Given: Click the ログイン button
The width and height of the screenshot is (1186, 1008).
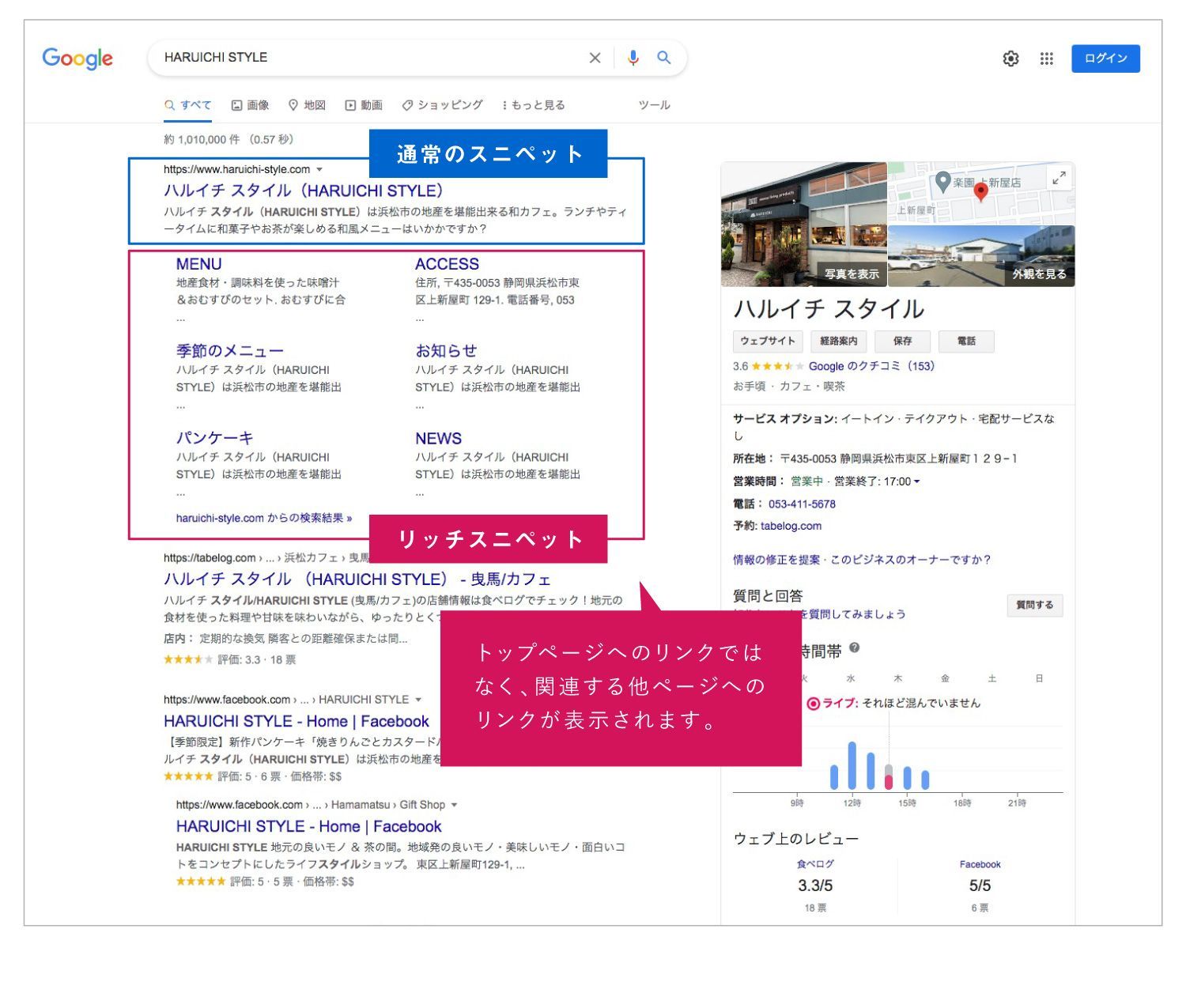Looking at the screenshot, I should tap(1105, 59).
